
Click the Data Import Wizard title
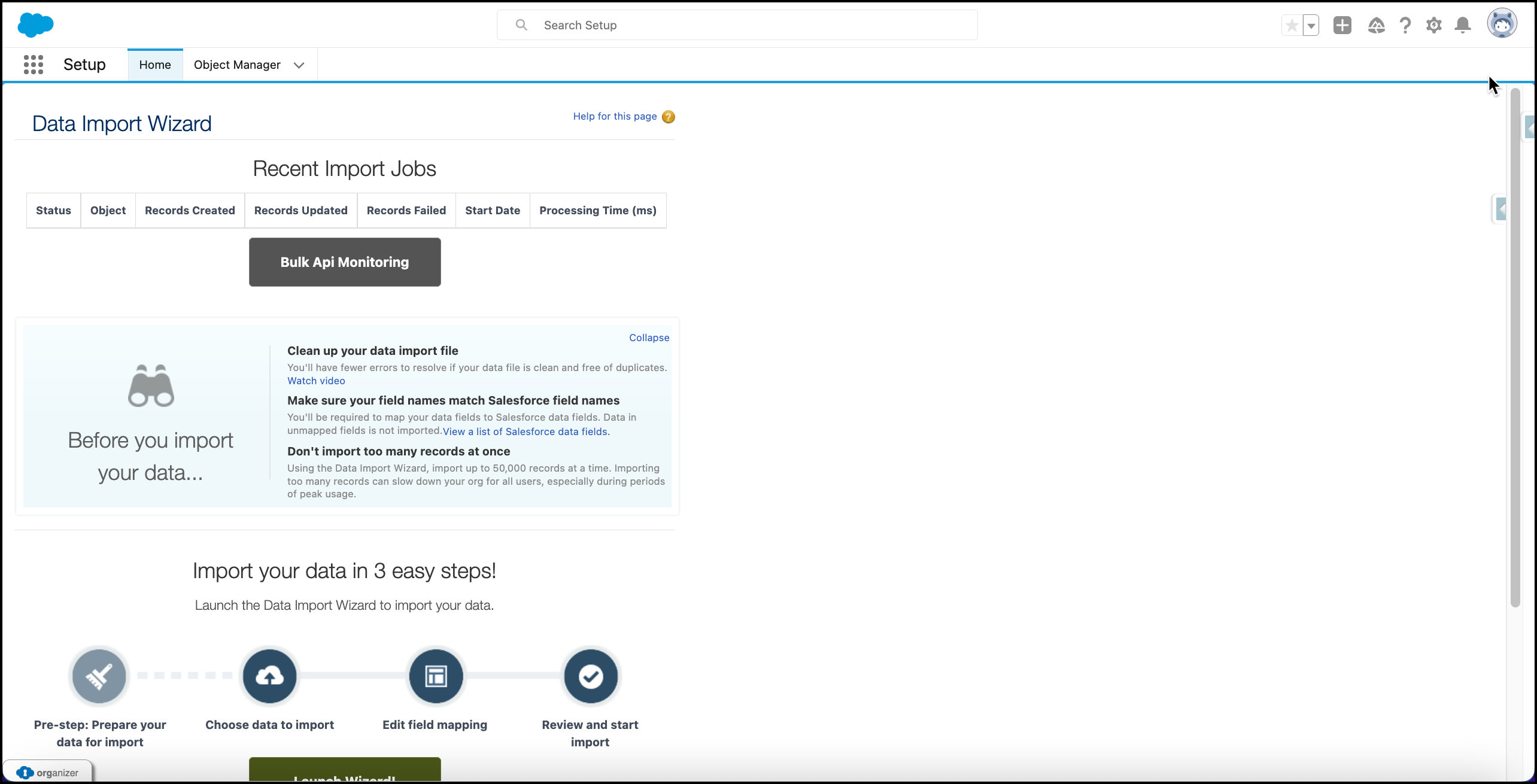click(121, 124)
